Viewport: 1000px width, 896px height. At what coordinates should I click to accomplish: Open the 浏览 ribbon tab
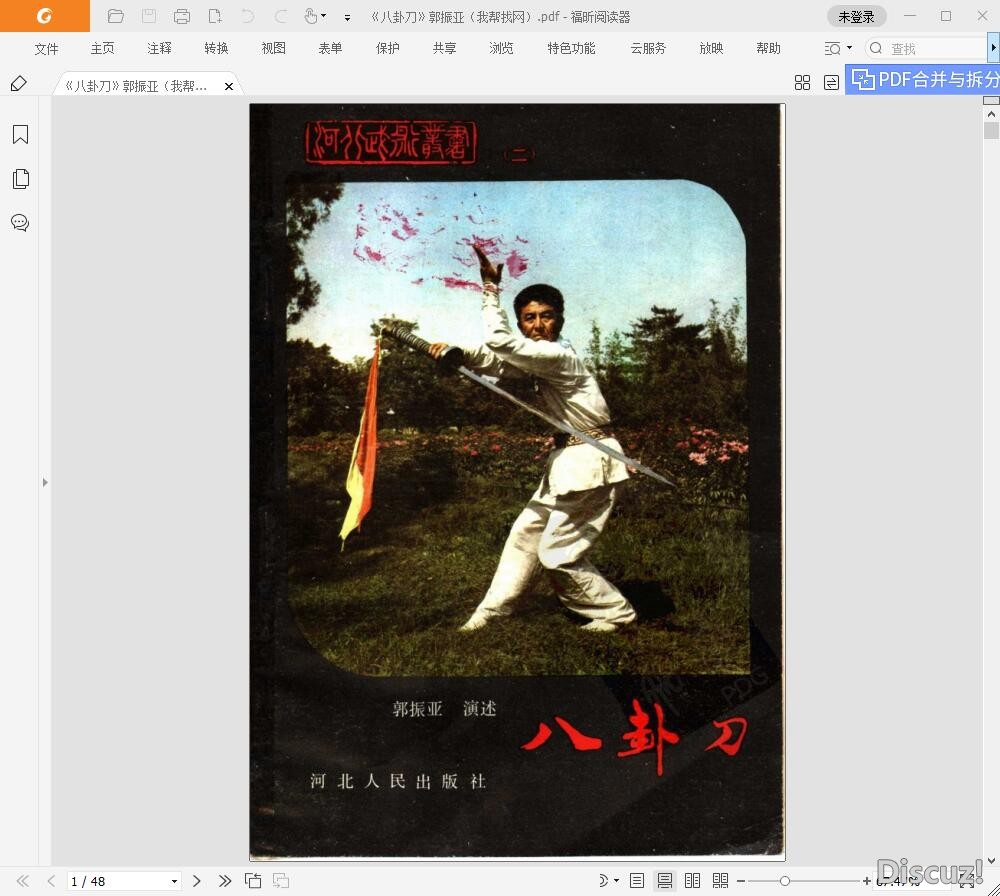[x=501, y=48]
